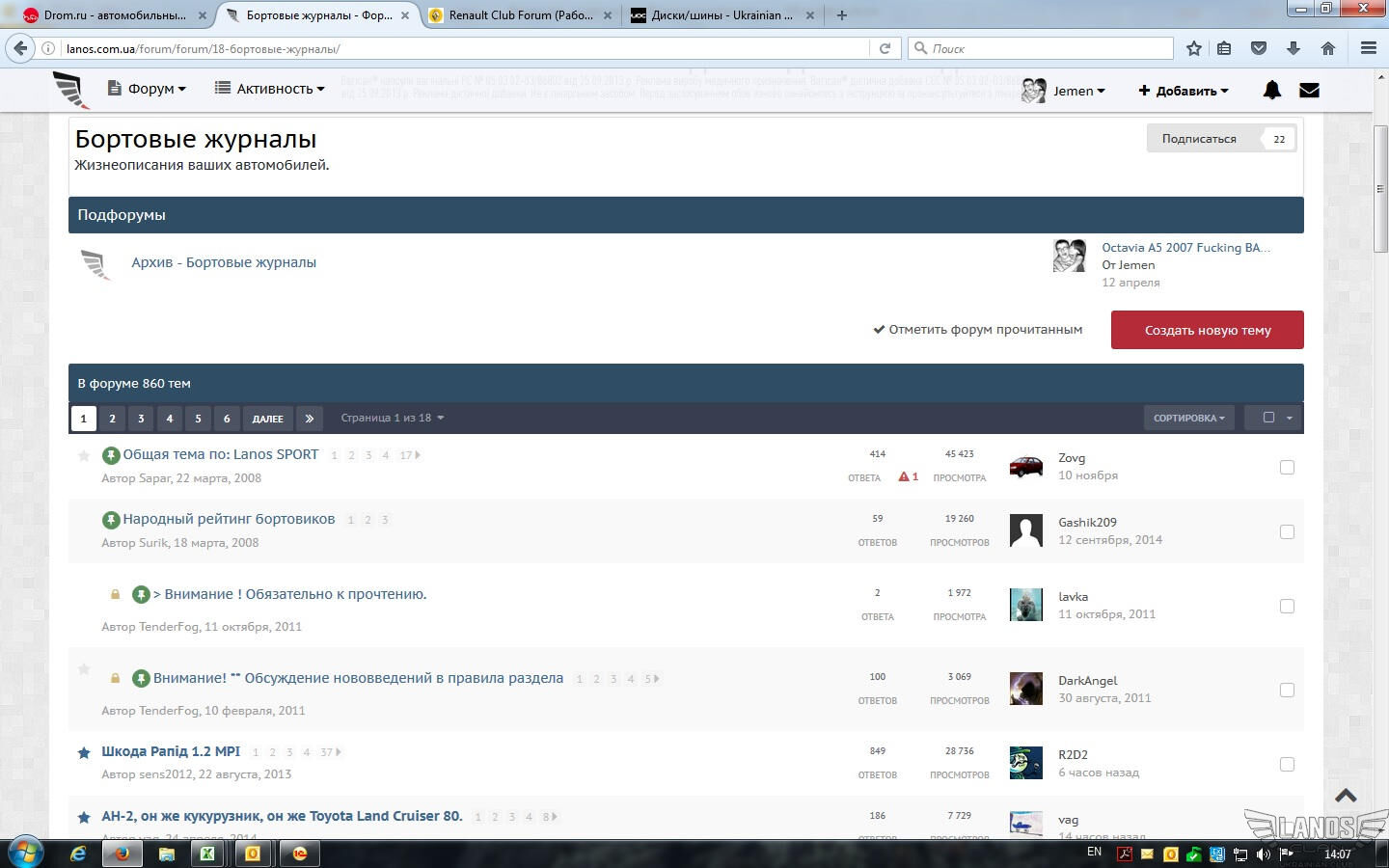1389x868 pixels.
Task: Open the volume control in system tray
Action: [1263, 854]
